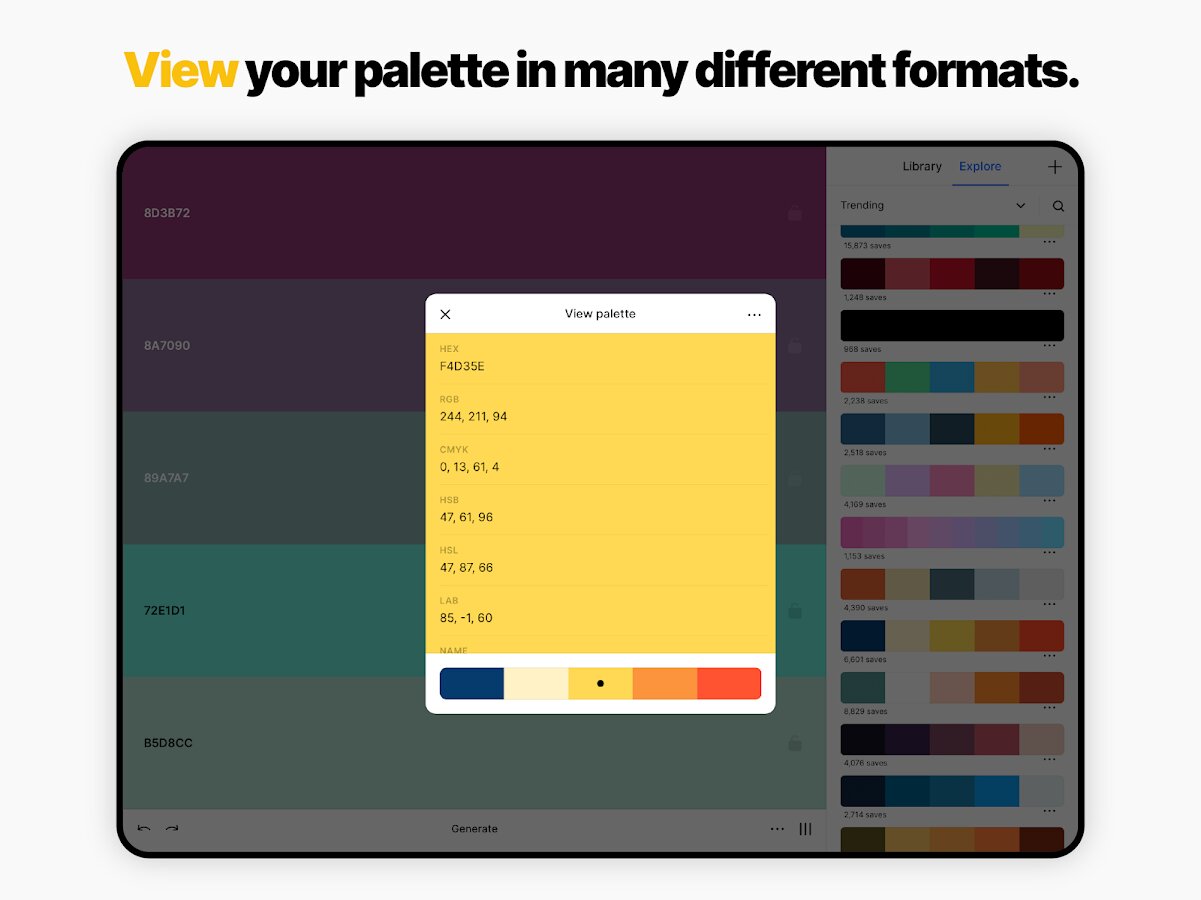Open options for 2,518 saves palette
The width and height of the screenshot is (1201, 900).
1050,450
